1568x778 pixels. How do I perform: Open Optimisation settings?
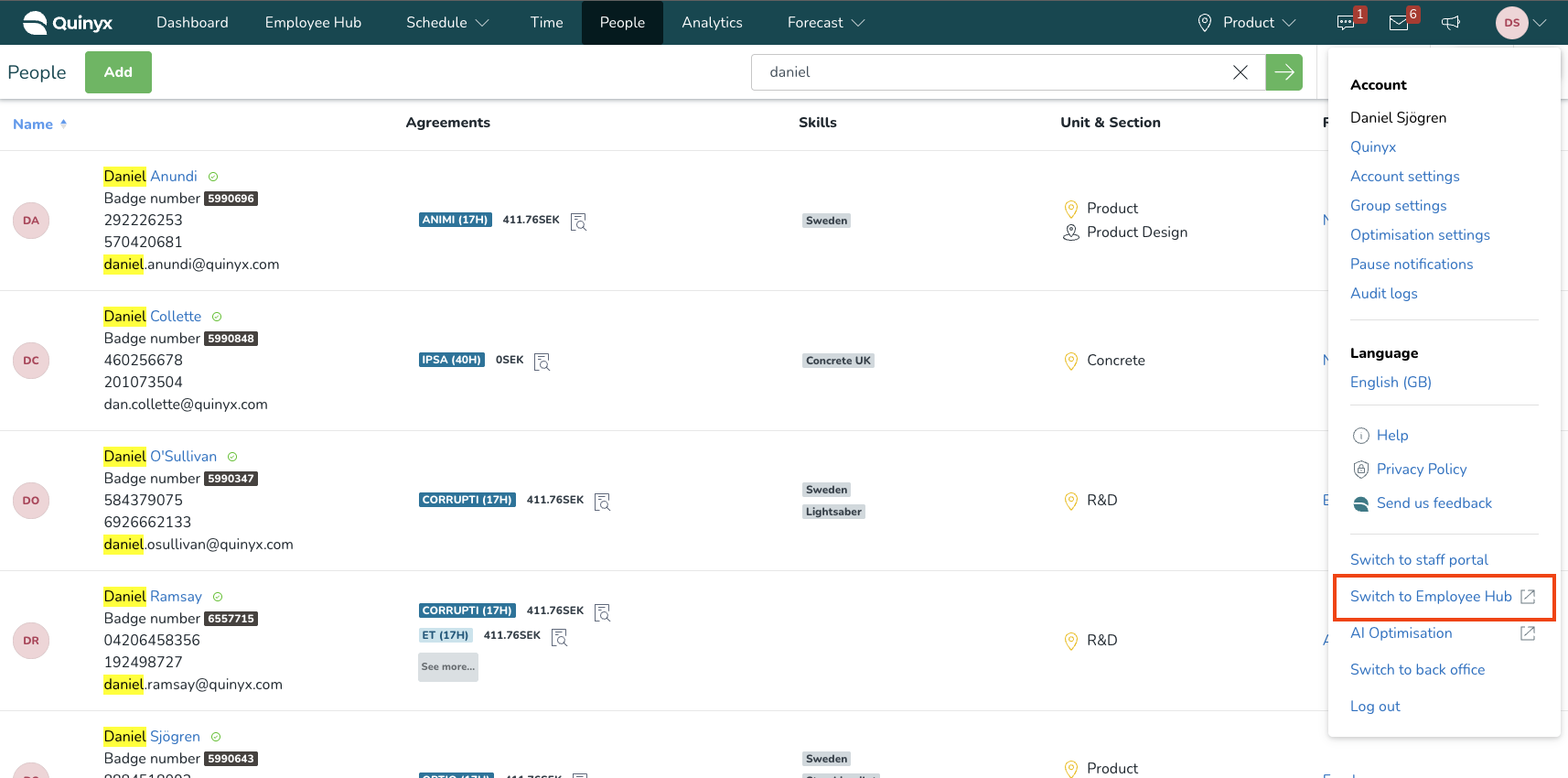(x=1420, y=235)
